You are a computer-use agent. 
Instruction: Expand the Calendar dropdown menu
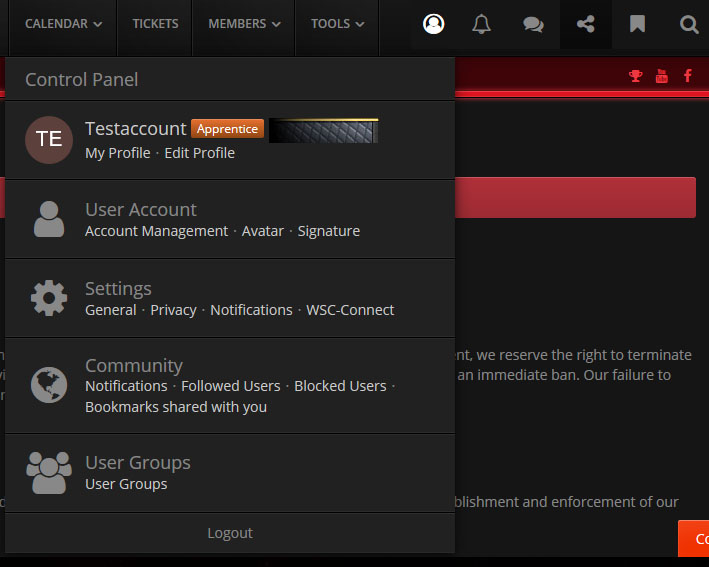tap(63, 24)
